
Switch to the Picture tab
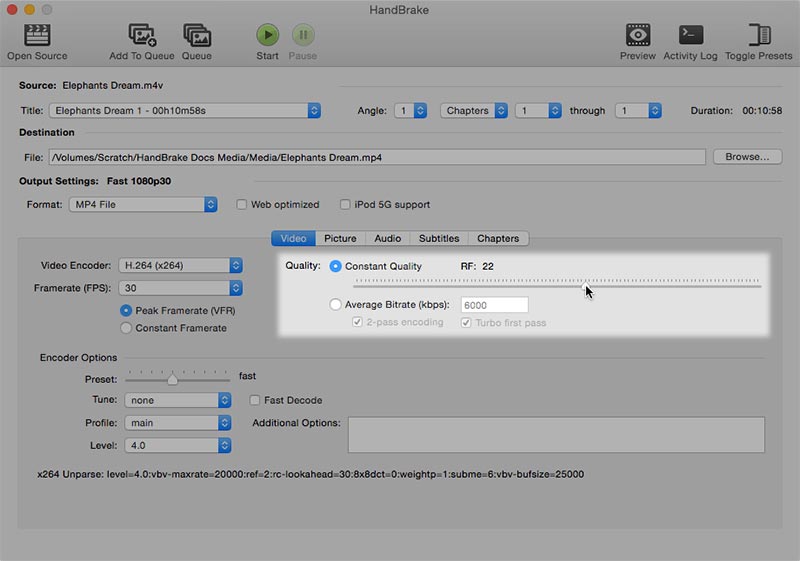point(340,239)
